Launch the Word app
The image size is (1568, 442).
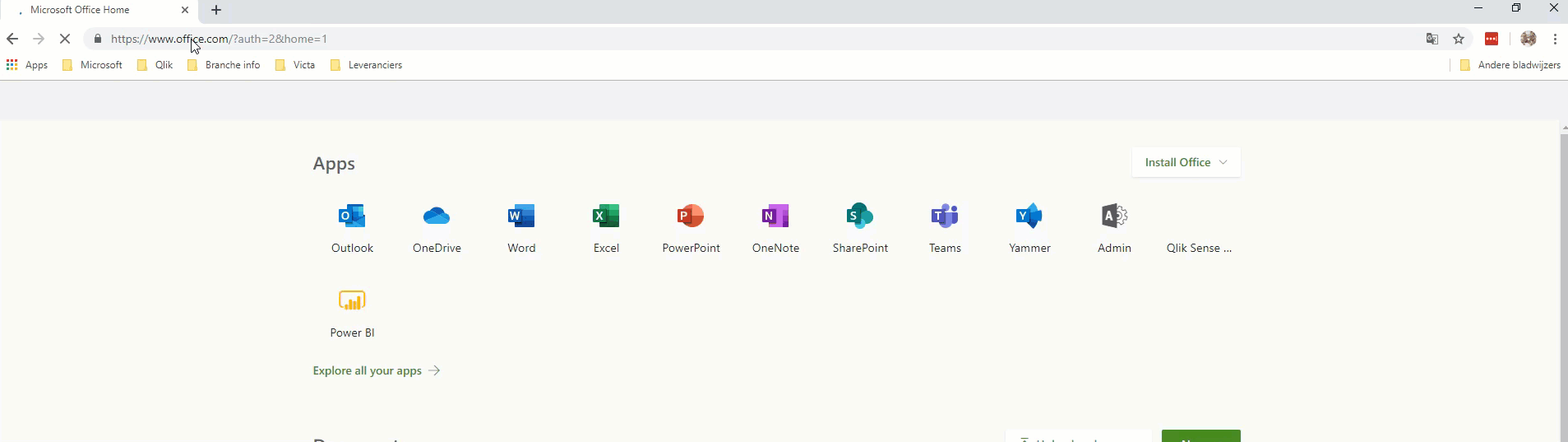(521, 227)
